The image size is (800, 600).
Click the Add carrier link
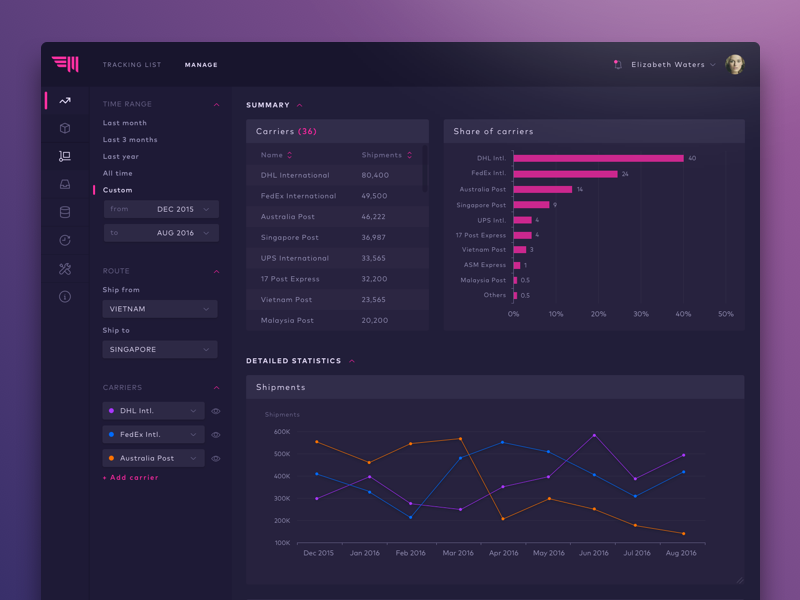(131, 478)
